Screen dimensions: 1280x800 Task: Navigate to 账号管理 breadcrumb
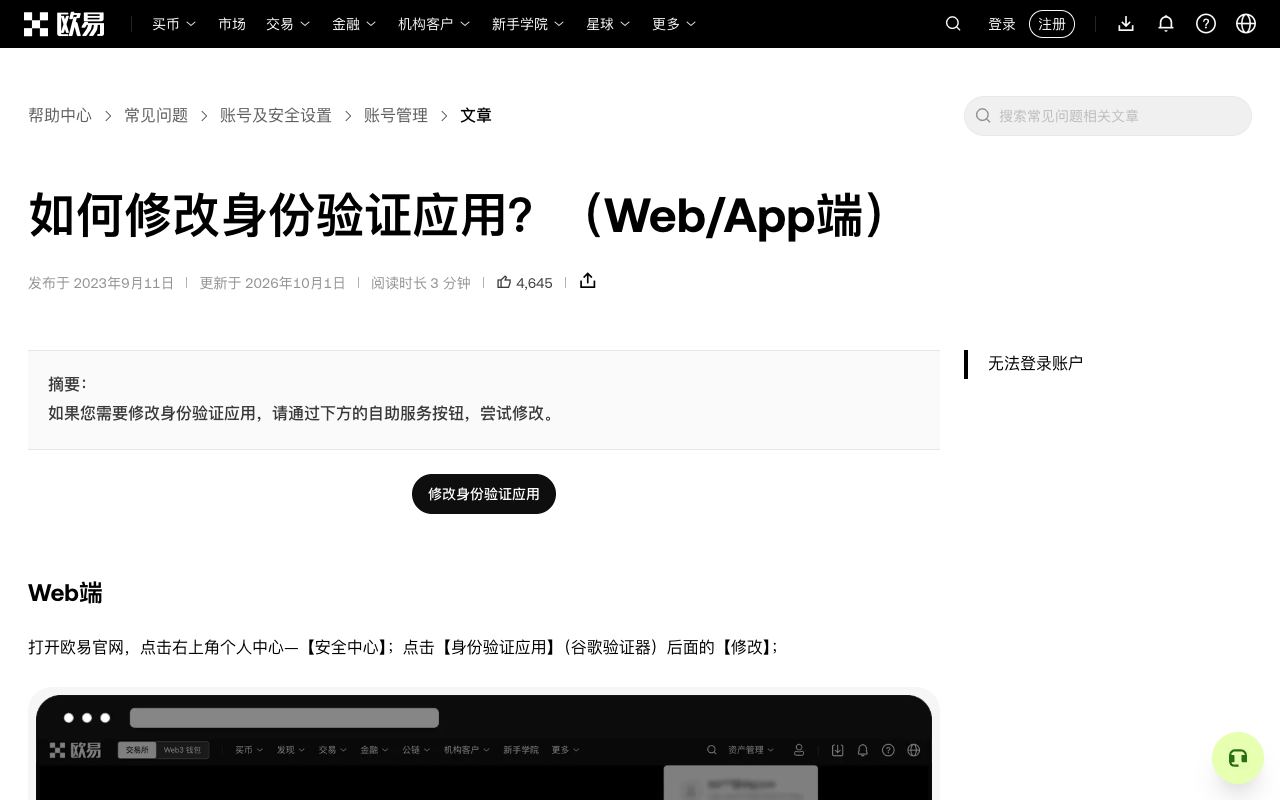tap(396, 116)
